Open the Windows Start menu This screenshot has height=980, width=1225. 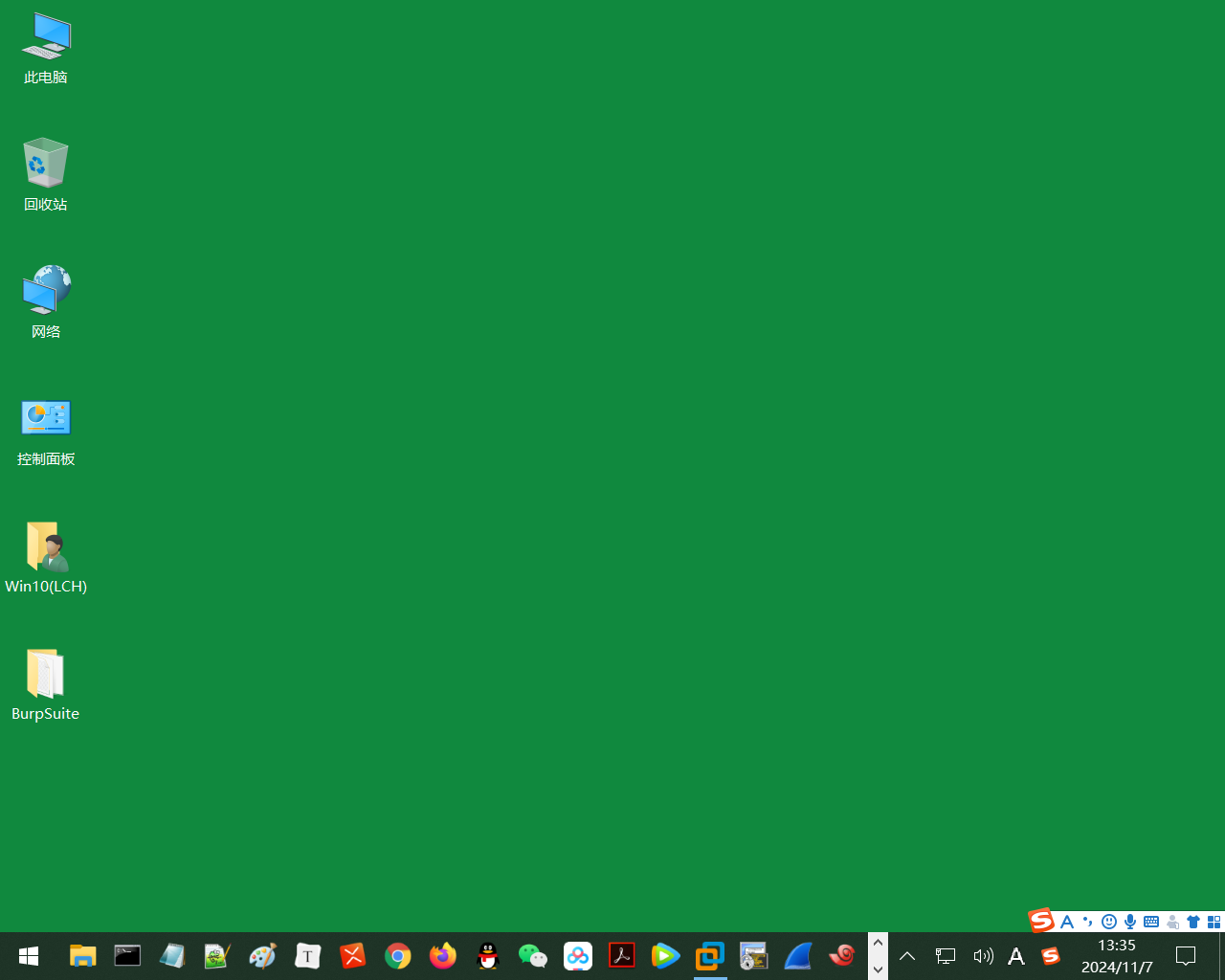[29, 956]
